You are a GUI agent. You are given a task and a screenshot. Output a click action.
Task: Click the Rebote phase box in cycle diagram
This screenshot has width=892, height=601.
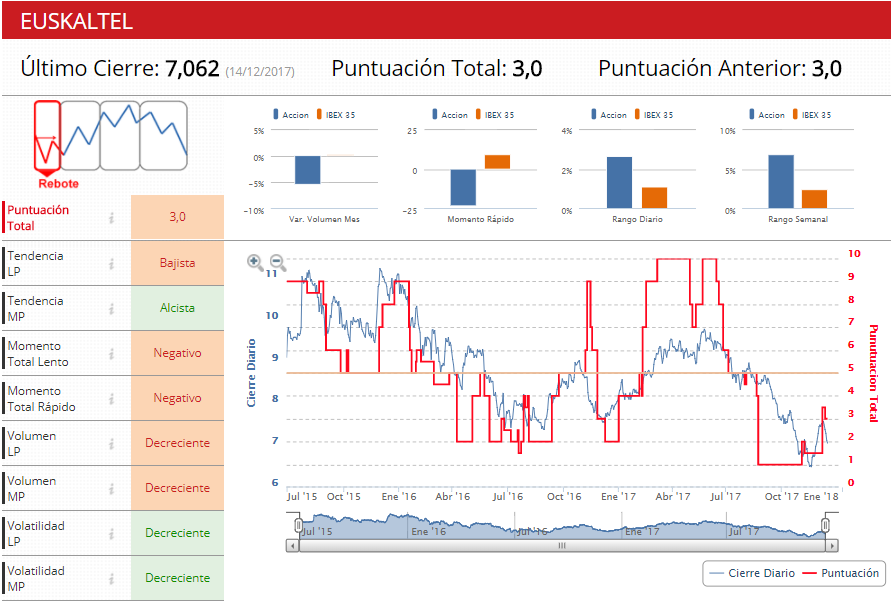click(47, 135)
